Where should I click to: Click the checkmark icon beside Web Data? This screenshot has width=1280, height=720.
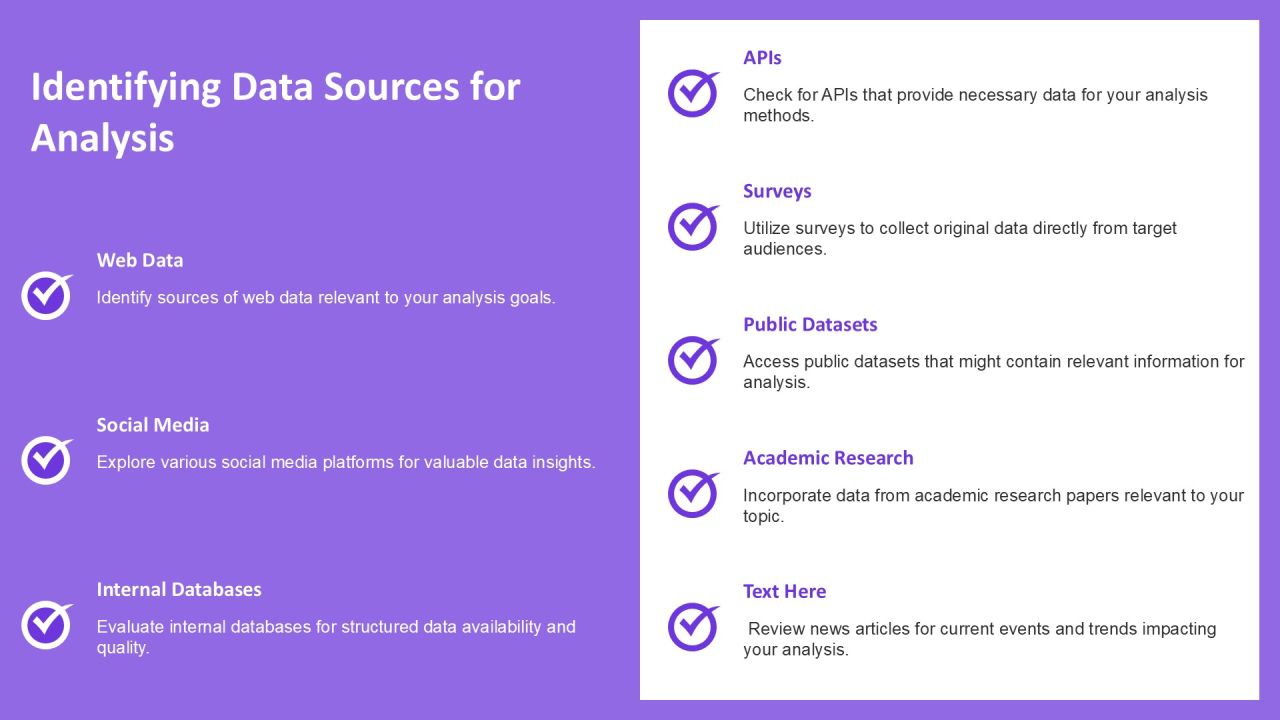pyautogui.click(x=47, y=295)
